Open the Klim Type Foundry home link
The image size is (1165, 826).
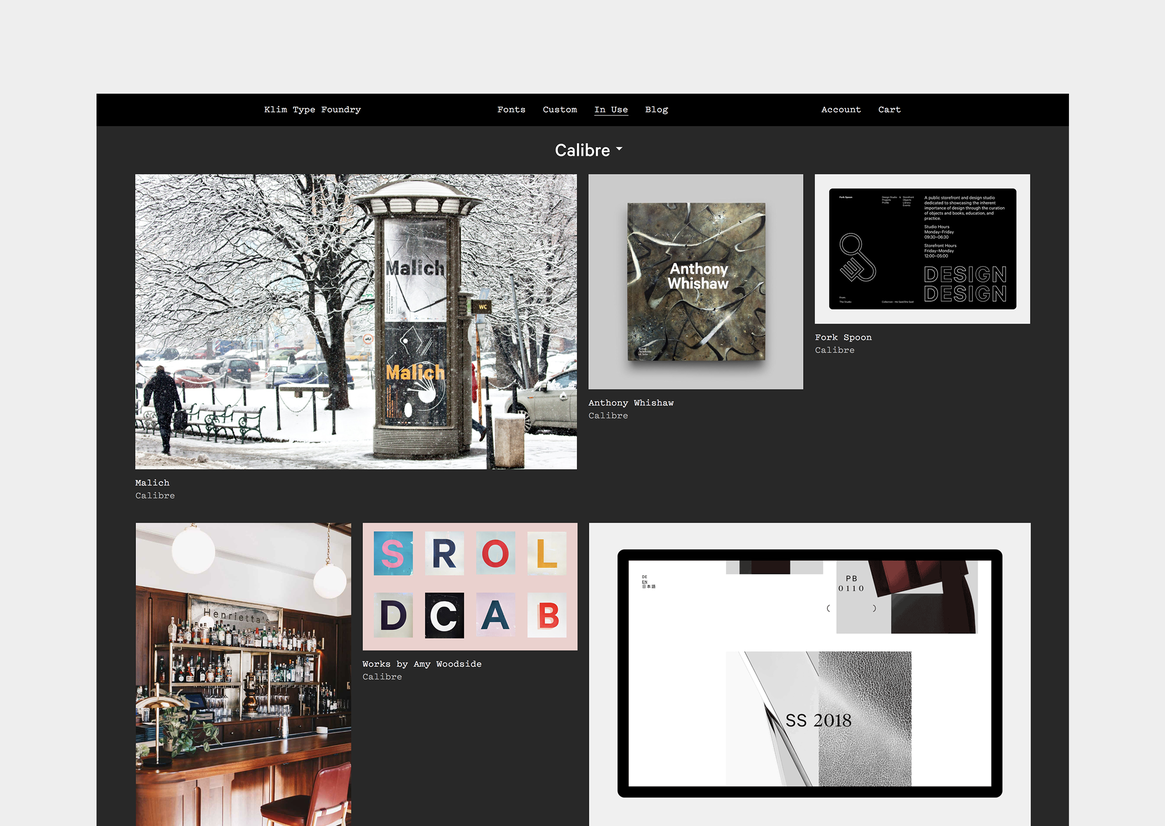(312, 109)
